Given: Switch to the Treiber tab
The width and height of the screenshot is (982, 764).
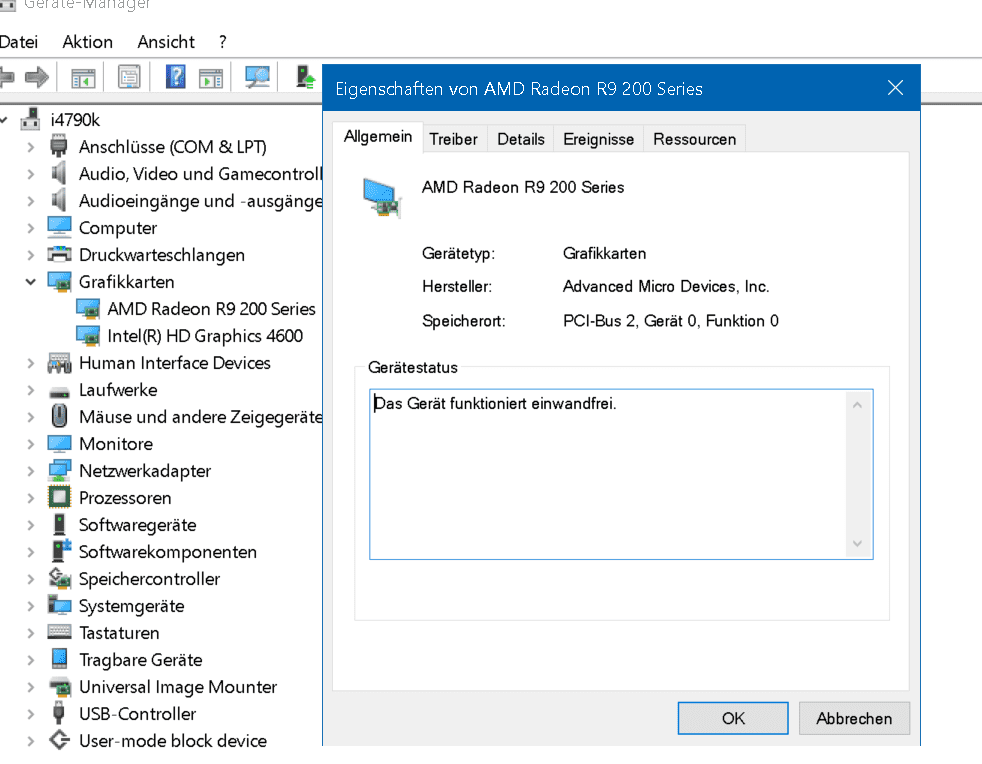Looking at the screenshot, I should (x=453, y=139).
